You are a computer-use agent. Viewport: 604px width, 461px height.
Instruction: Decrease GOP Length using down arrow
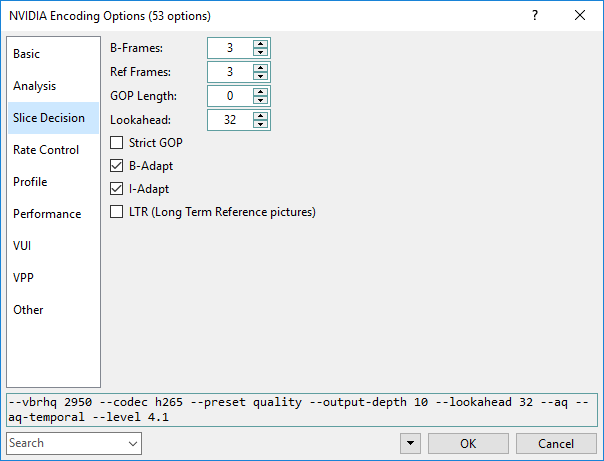[261, 100]
